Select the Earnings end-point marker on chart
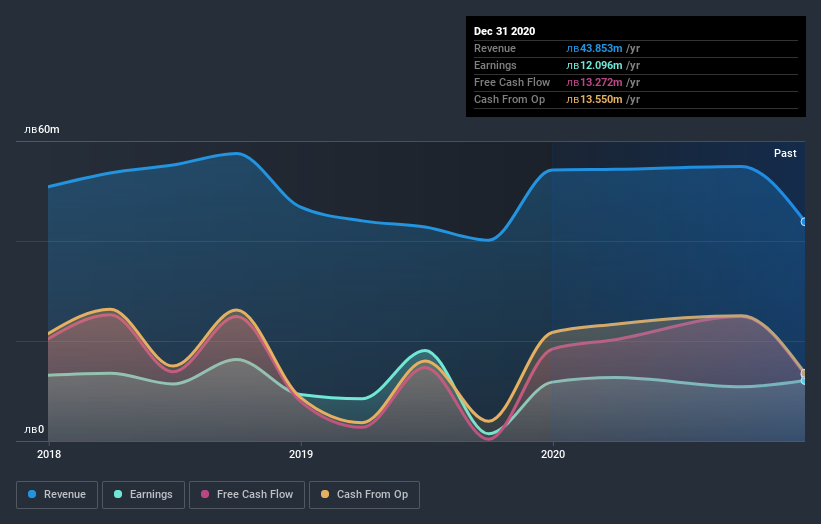821x524 pixels. [x=804, y=381]
